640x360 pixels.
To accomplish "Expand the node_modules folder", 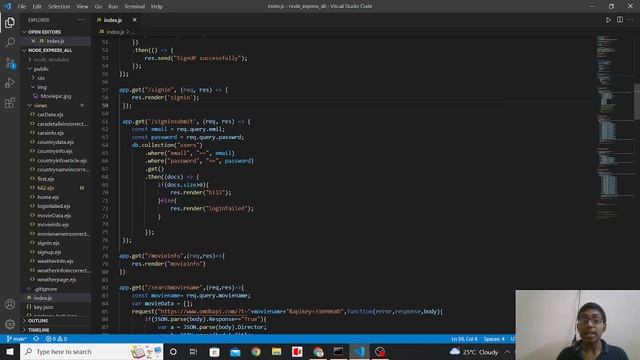I will click(x=51, y=60).
